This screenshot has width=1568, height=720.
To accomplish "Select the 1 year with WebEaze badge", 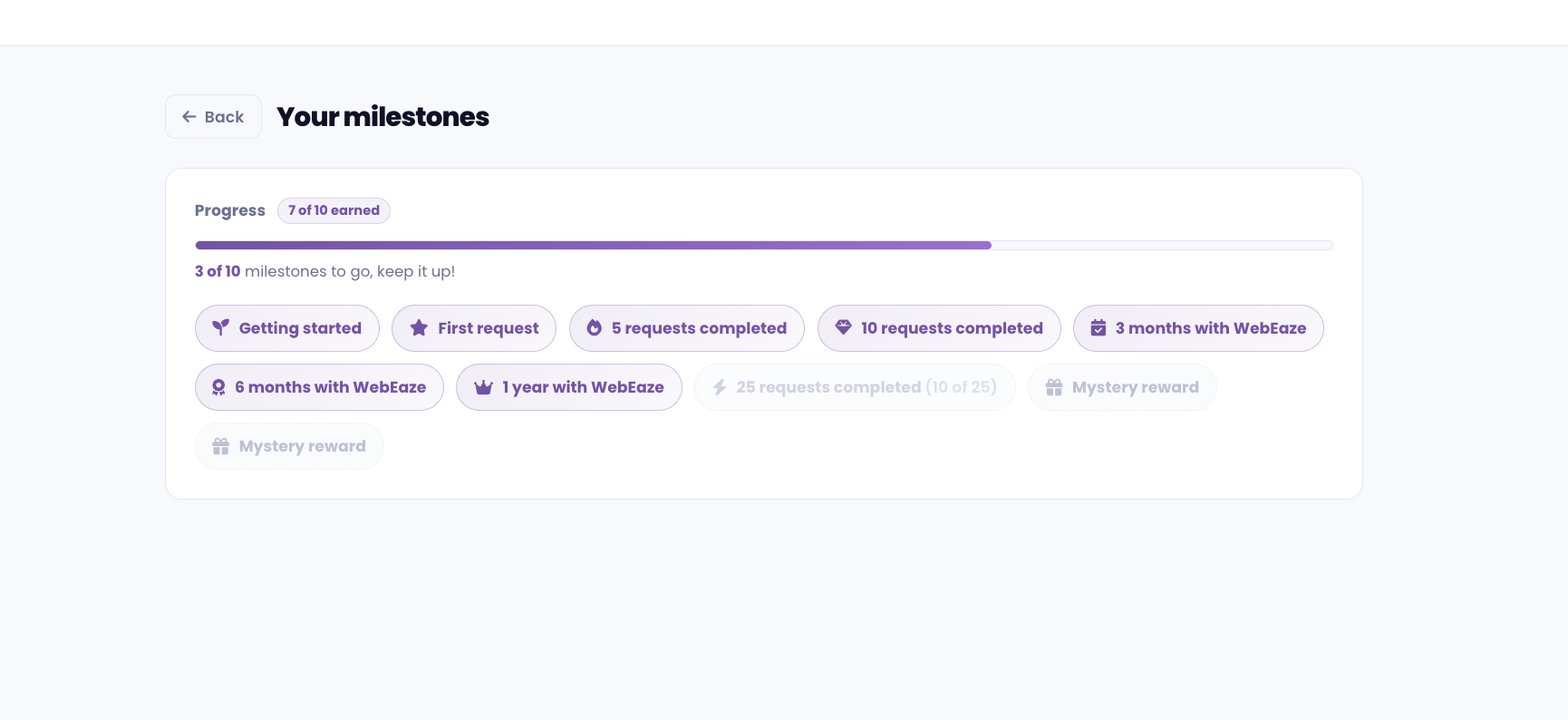I will [x=569, y=387].
